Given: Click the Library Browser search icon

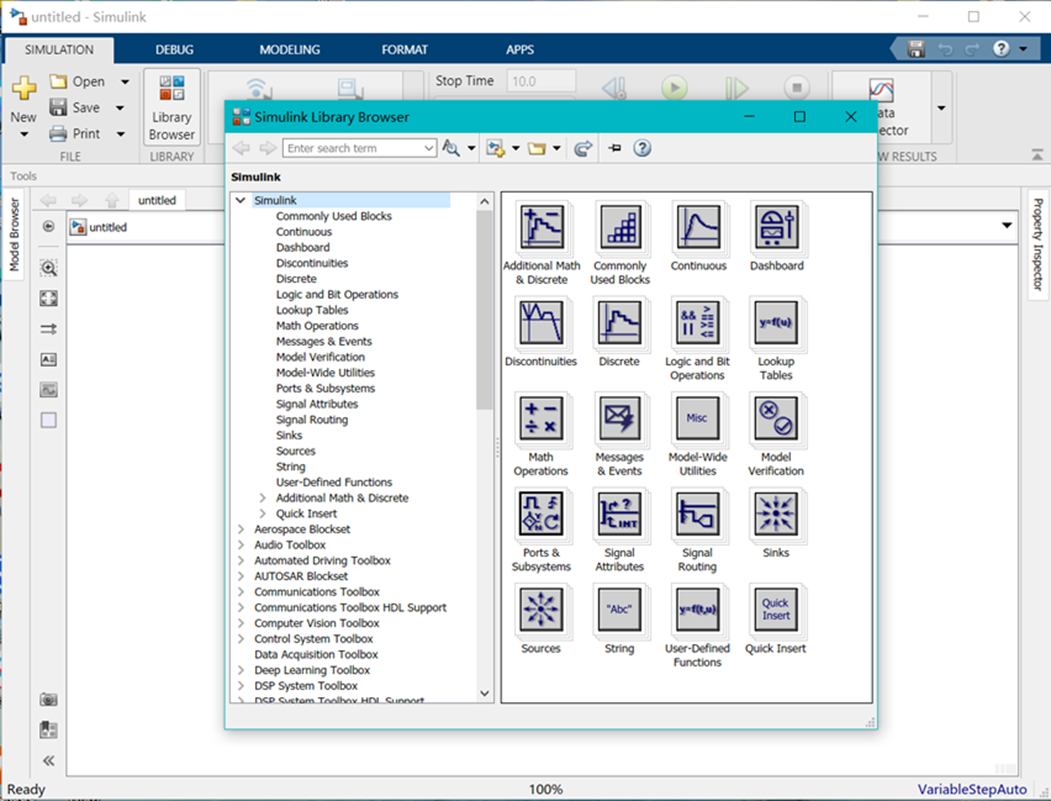Looking at the screenshot, I should pyautogui.click(x=451, y=148).
